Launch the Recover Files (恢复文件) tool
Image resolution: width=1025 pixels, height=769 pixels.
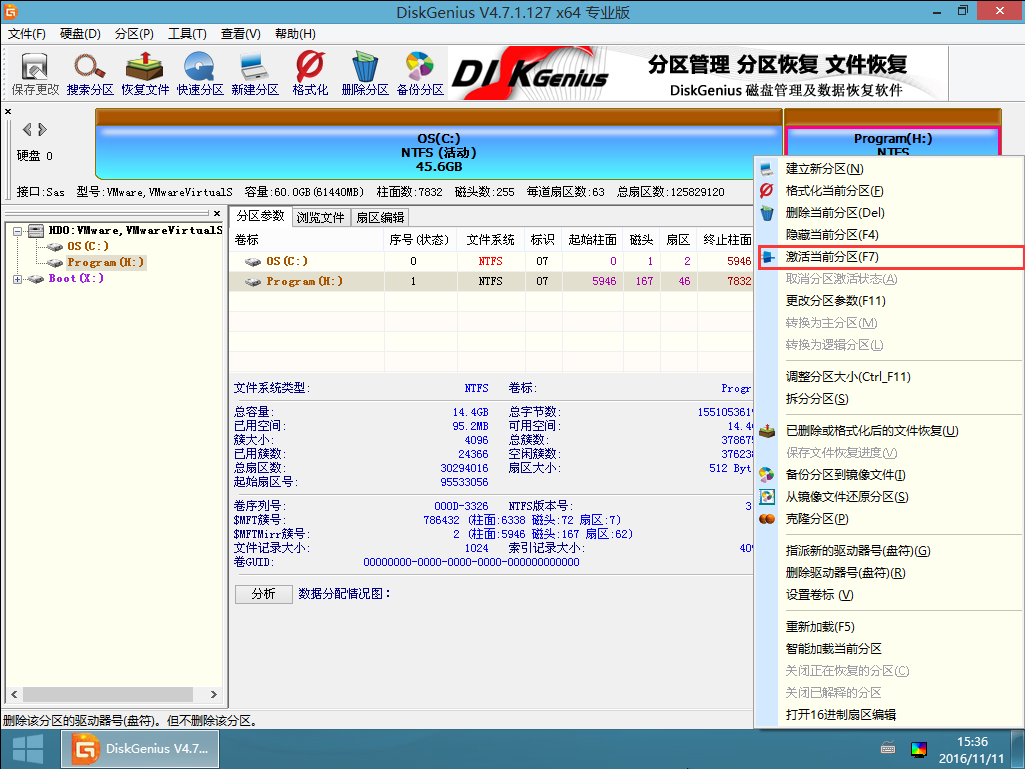145,74
